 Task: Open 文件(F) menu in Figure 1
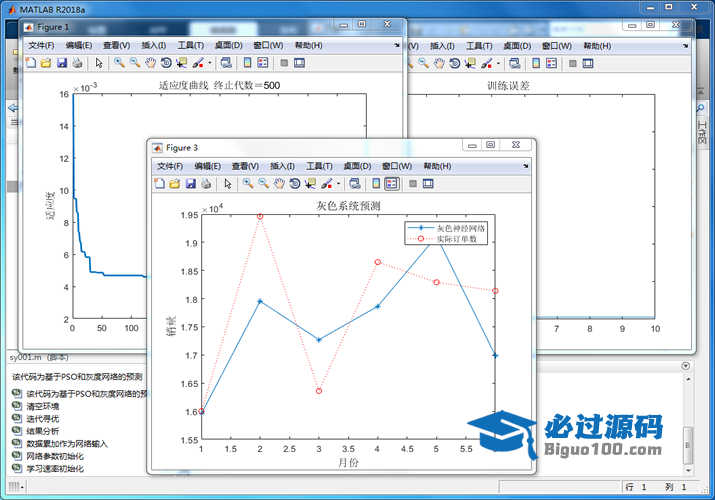(x=42, y=45)
